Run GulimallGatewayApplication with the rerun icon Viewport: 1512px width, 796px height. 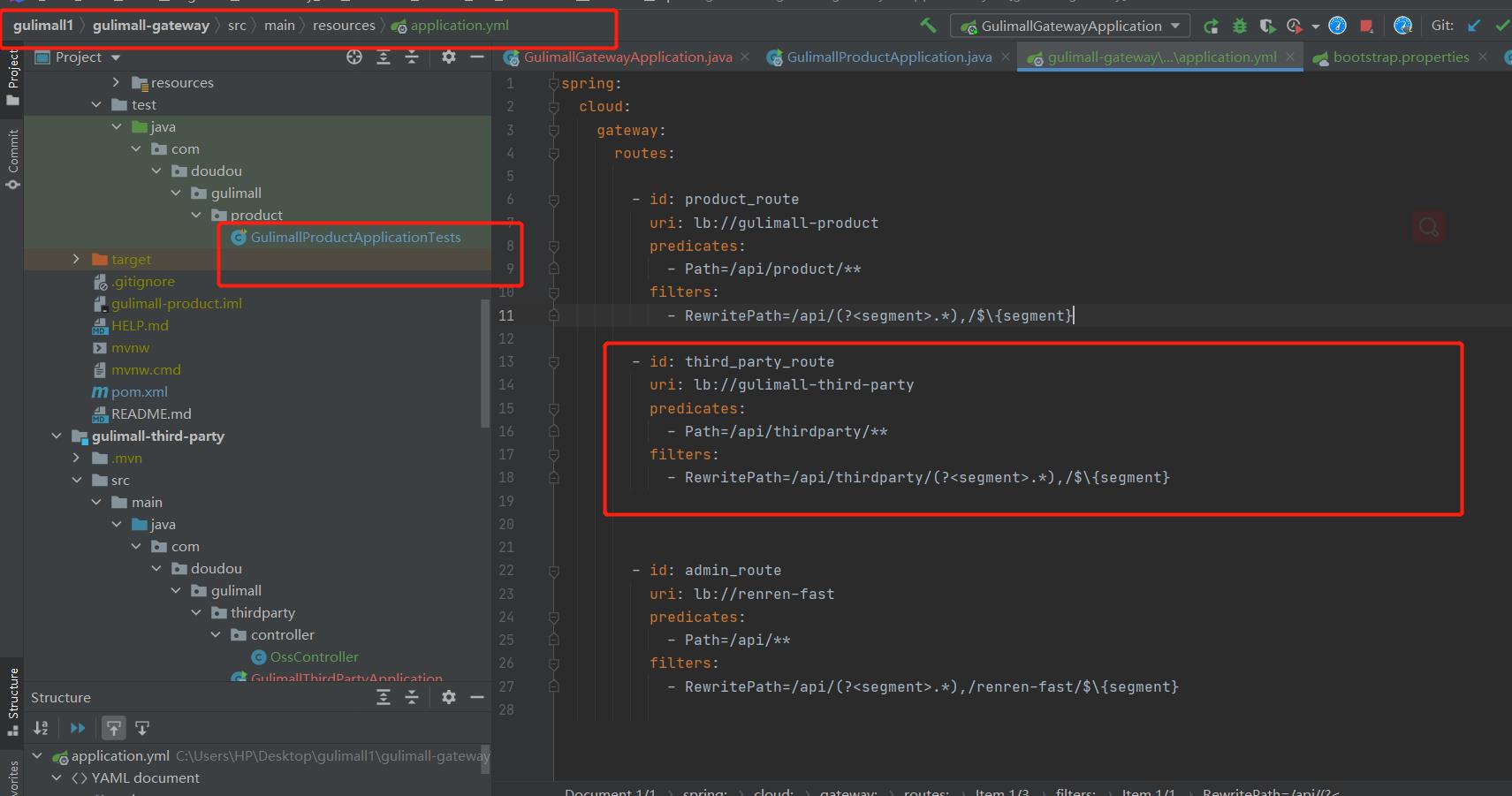coord(1212,26)
